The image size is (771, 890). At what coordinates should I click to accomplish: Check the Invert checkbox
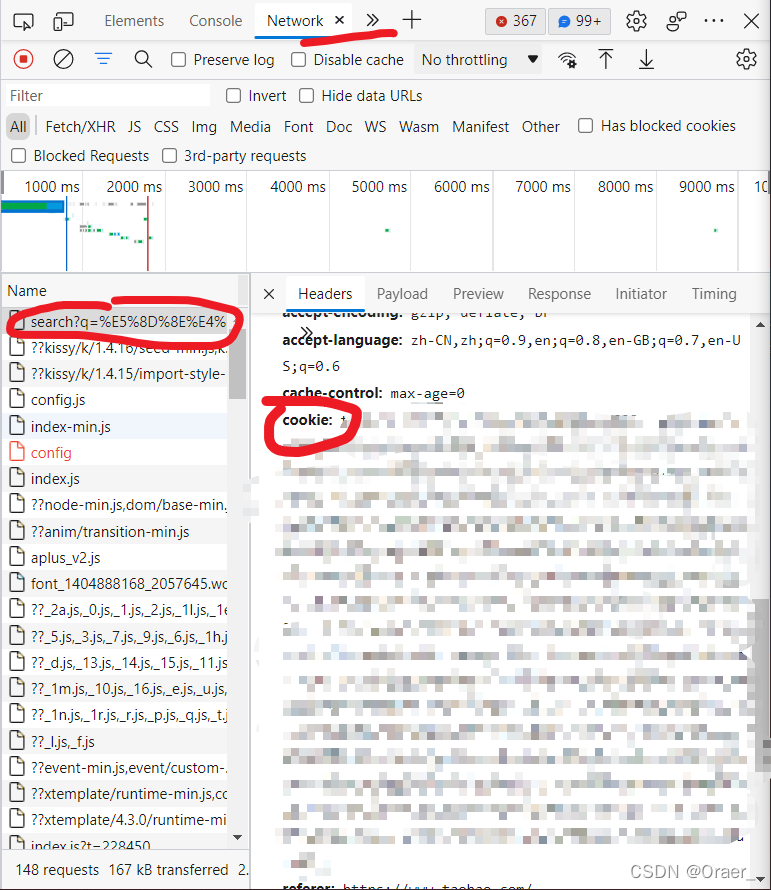point(233,95)
